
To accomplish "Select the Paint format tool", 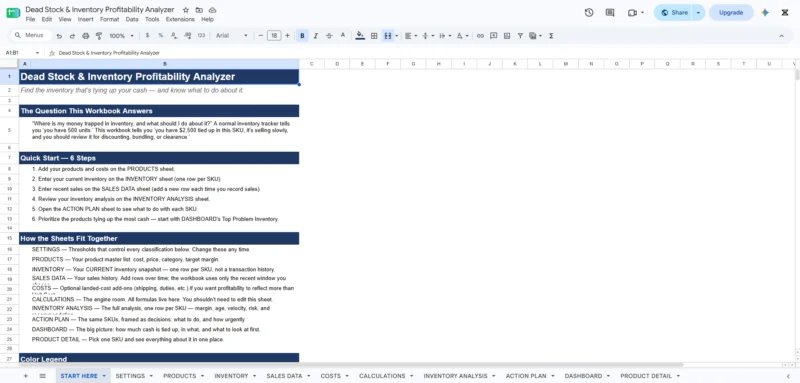I will [x=99, y=36].
